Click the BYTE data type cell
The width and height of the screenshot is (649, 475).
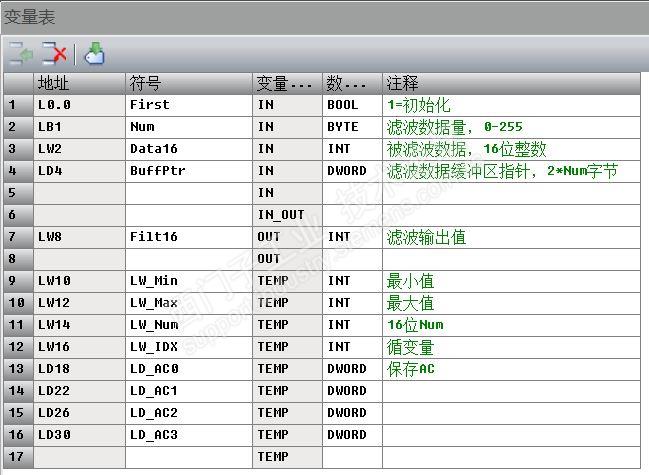click(352, 127)
